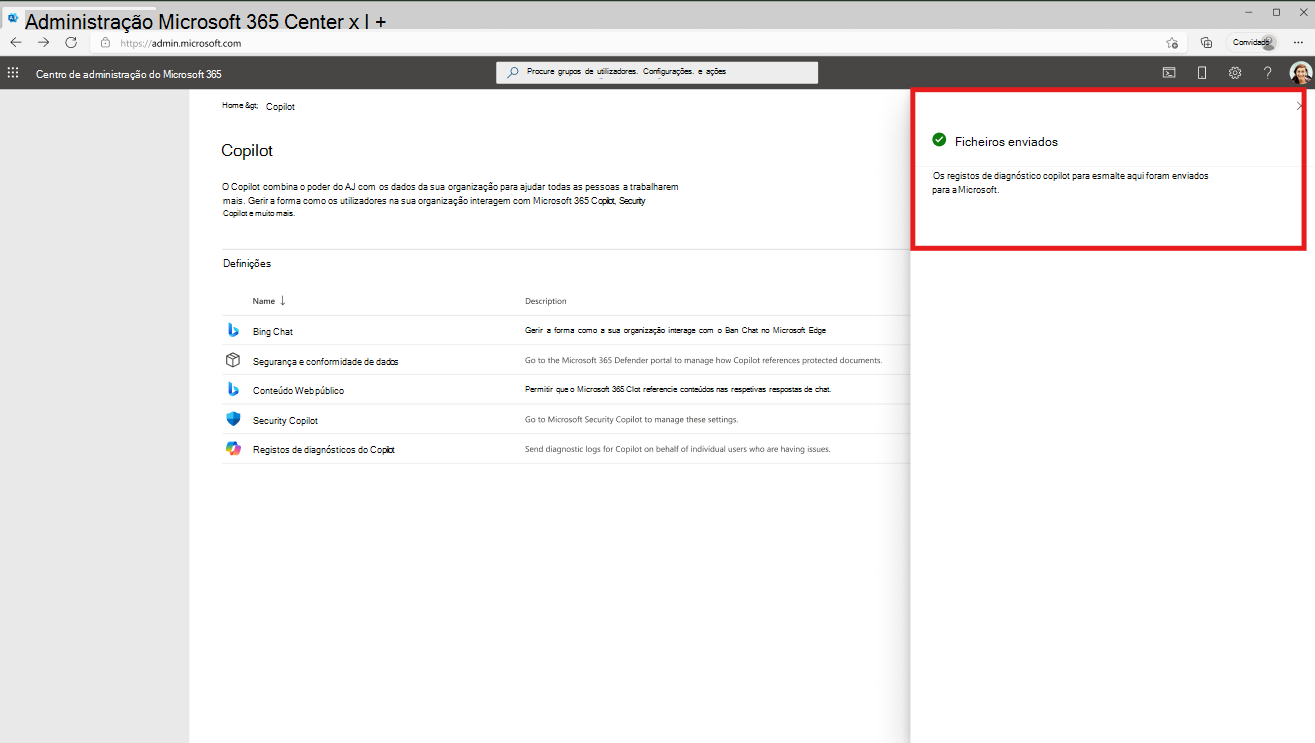Open Conteúdo Web público setting
Image resolution: width=1315 pixels, height=743 pixels.
[x=298, y=391]
